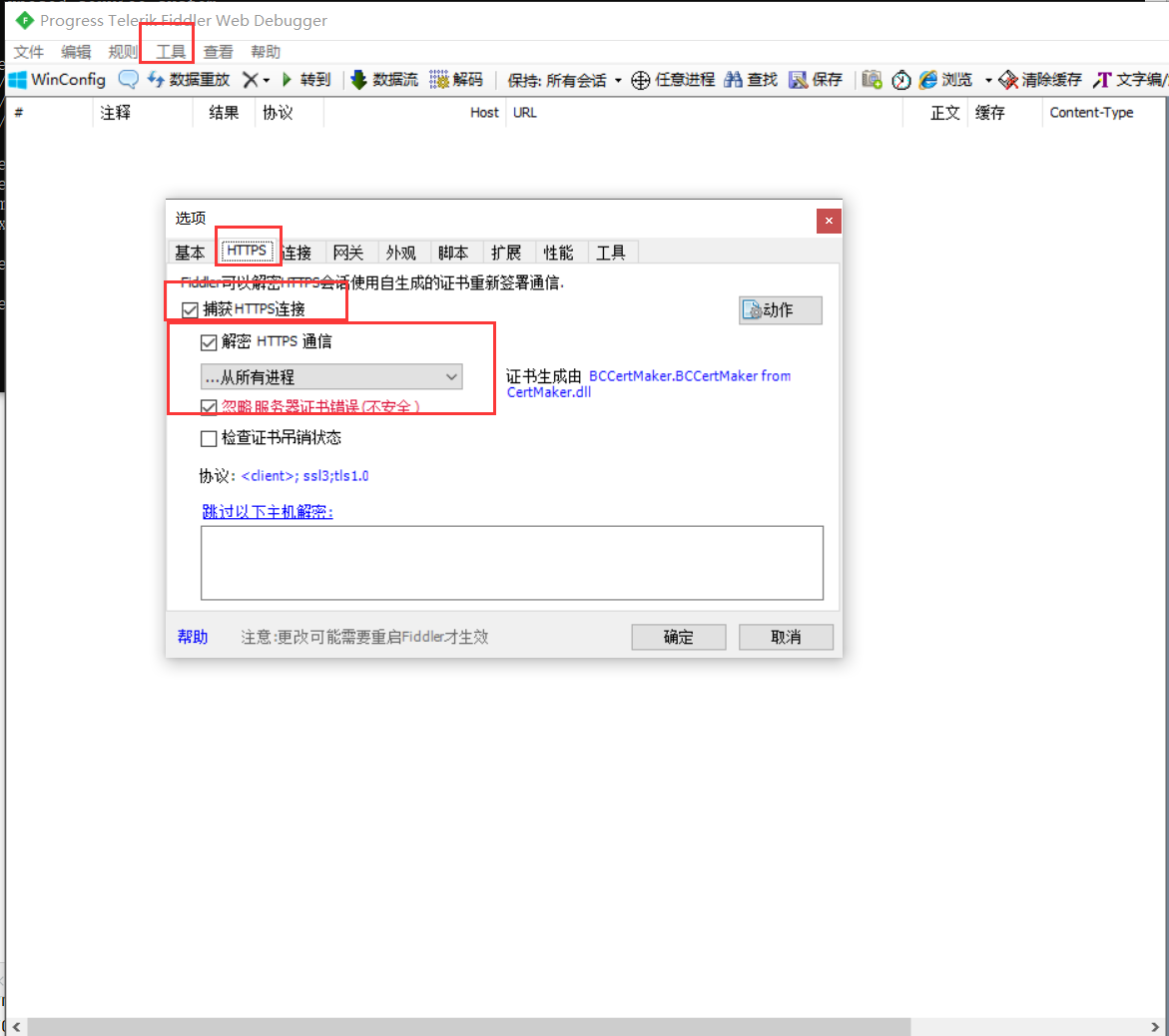Open the ...从所有进程 dropdown
The height and width of the screenshot is (1036, 1169).
(x=451, y=376)
